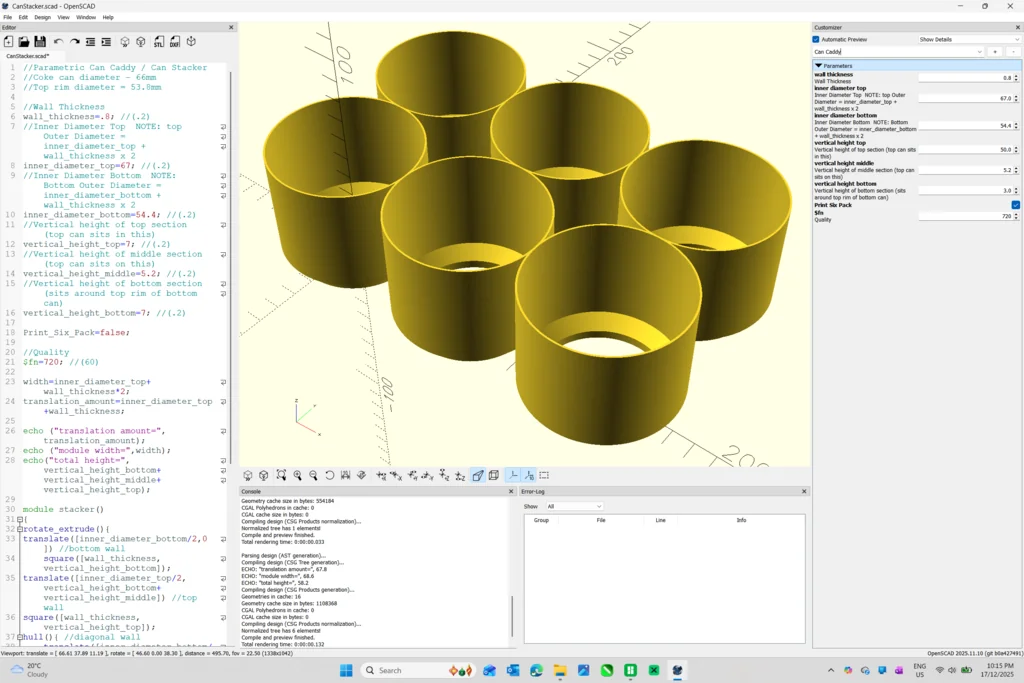Toggle the Show Axes icon

click(x=513, y=476)
